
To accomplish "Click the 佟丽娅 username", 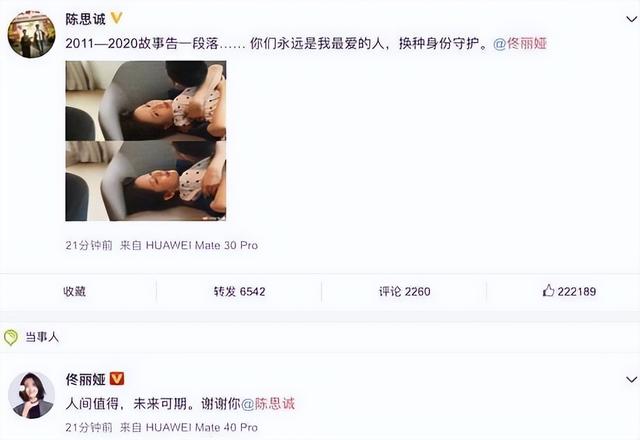I will coord(86,380).
